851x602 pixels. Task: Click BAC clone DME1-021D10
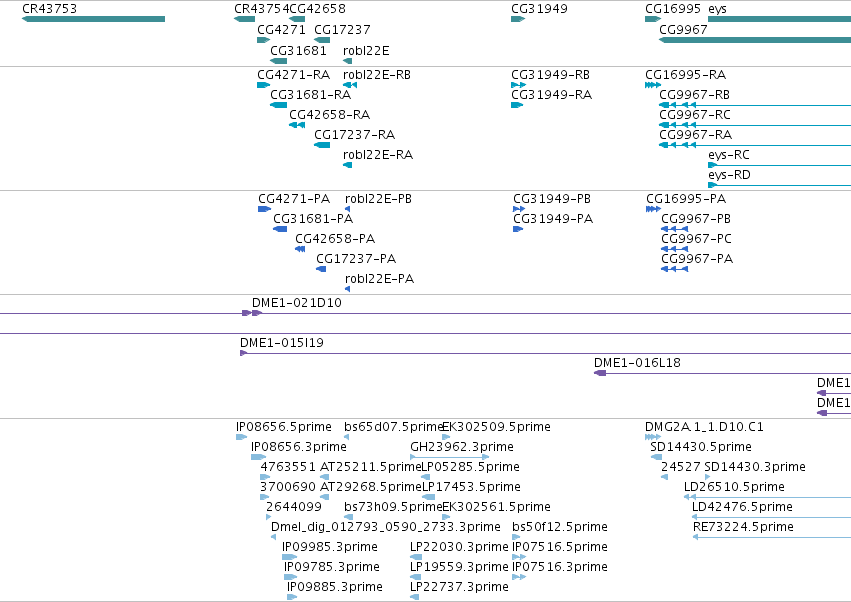point(297,303)
